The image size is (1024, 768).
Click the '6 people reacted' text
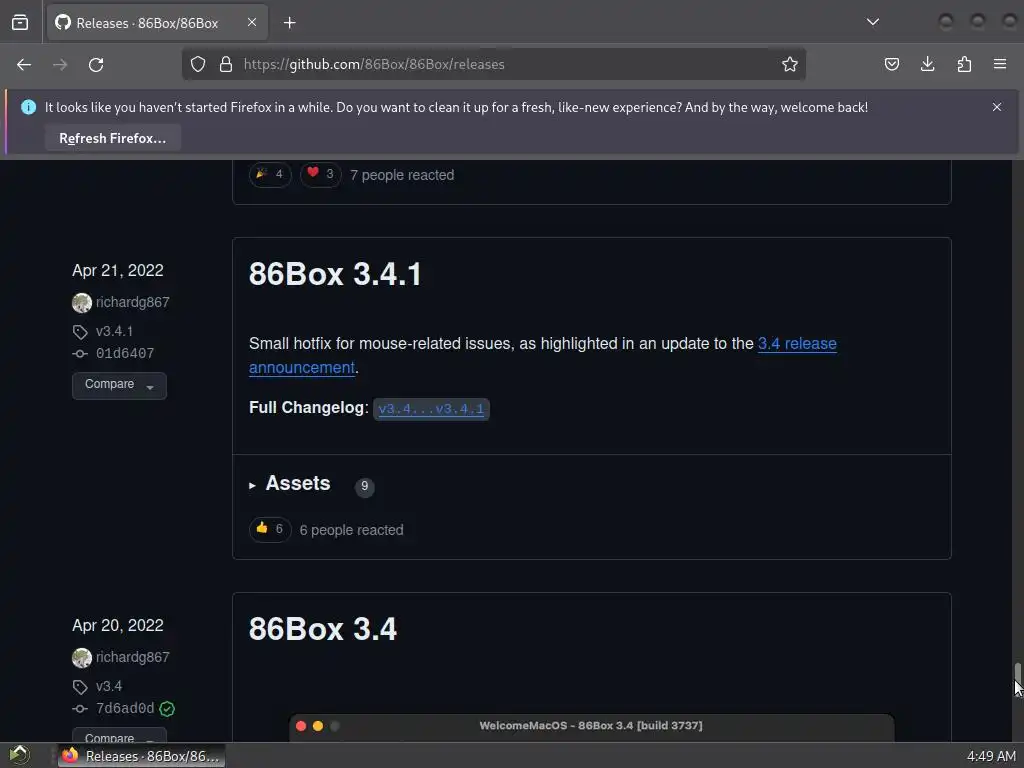(x=351, y=530)
